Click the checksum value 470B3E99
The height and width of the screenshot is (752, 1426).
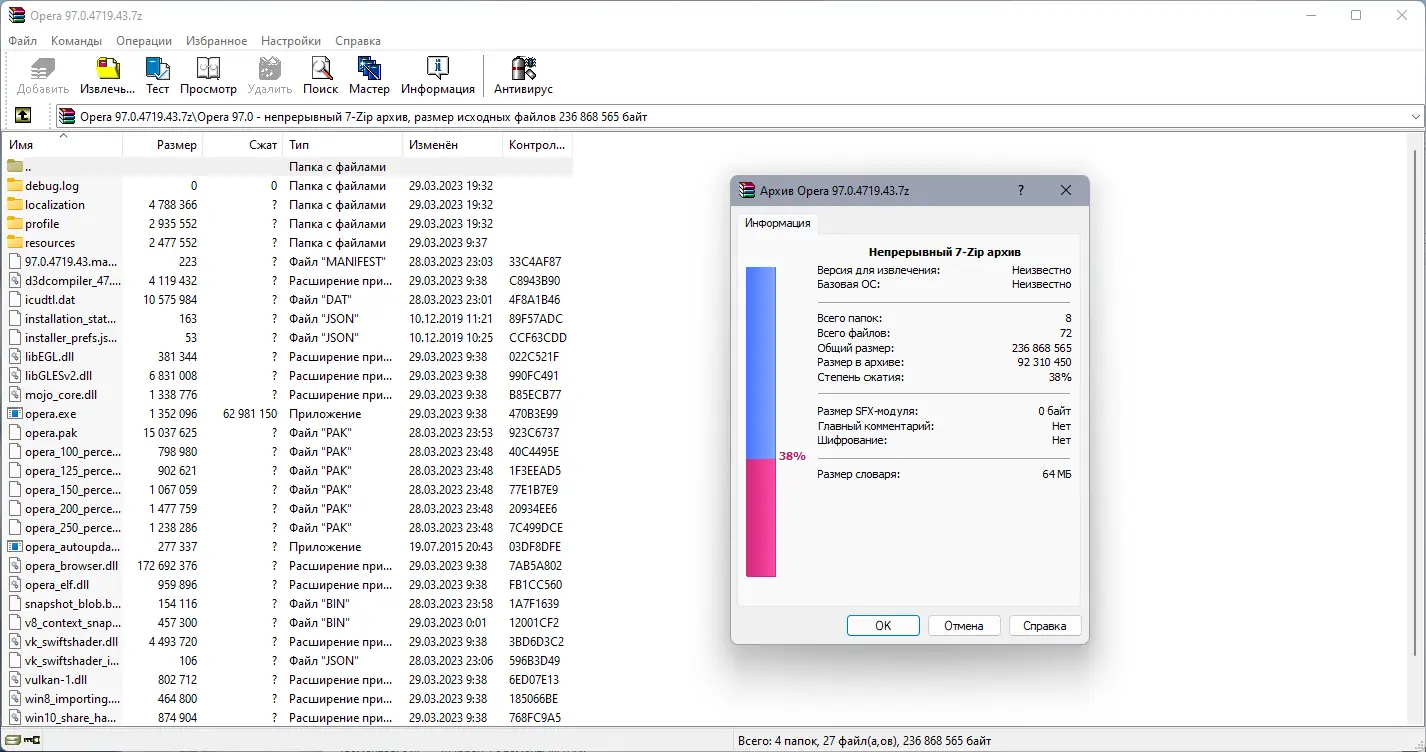point(535,413)
